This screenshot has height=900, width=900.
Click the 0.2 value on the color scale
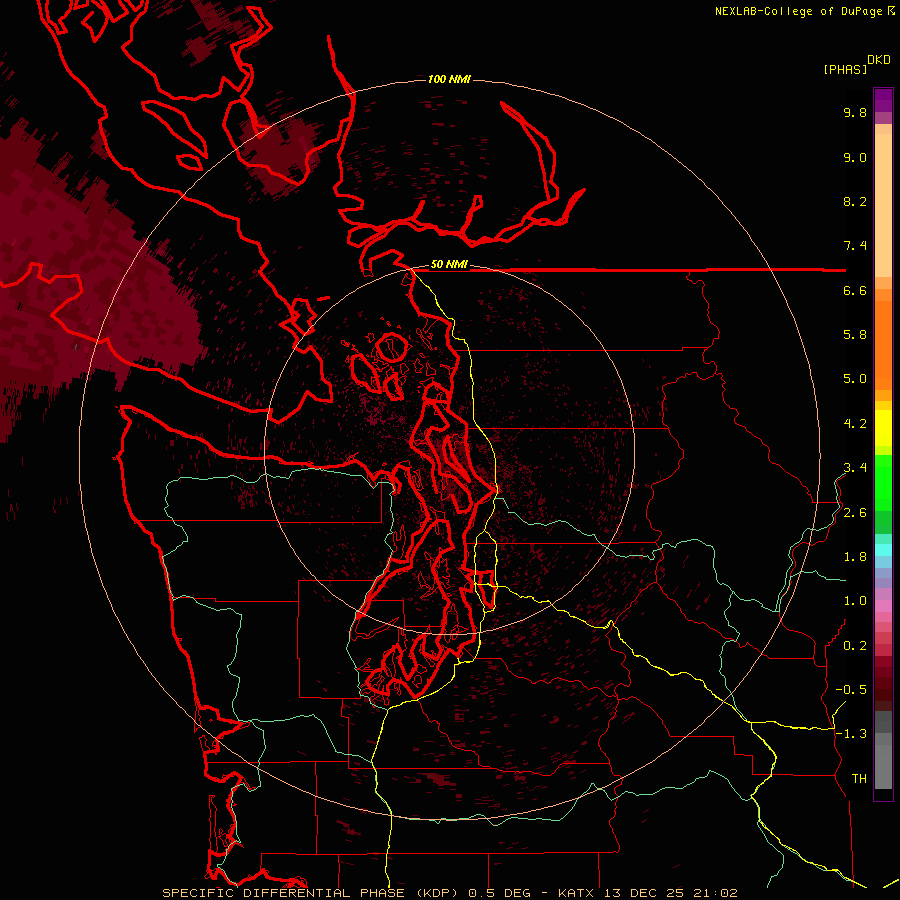click(855, 646)
